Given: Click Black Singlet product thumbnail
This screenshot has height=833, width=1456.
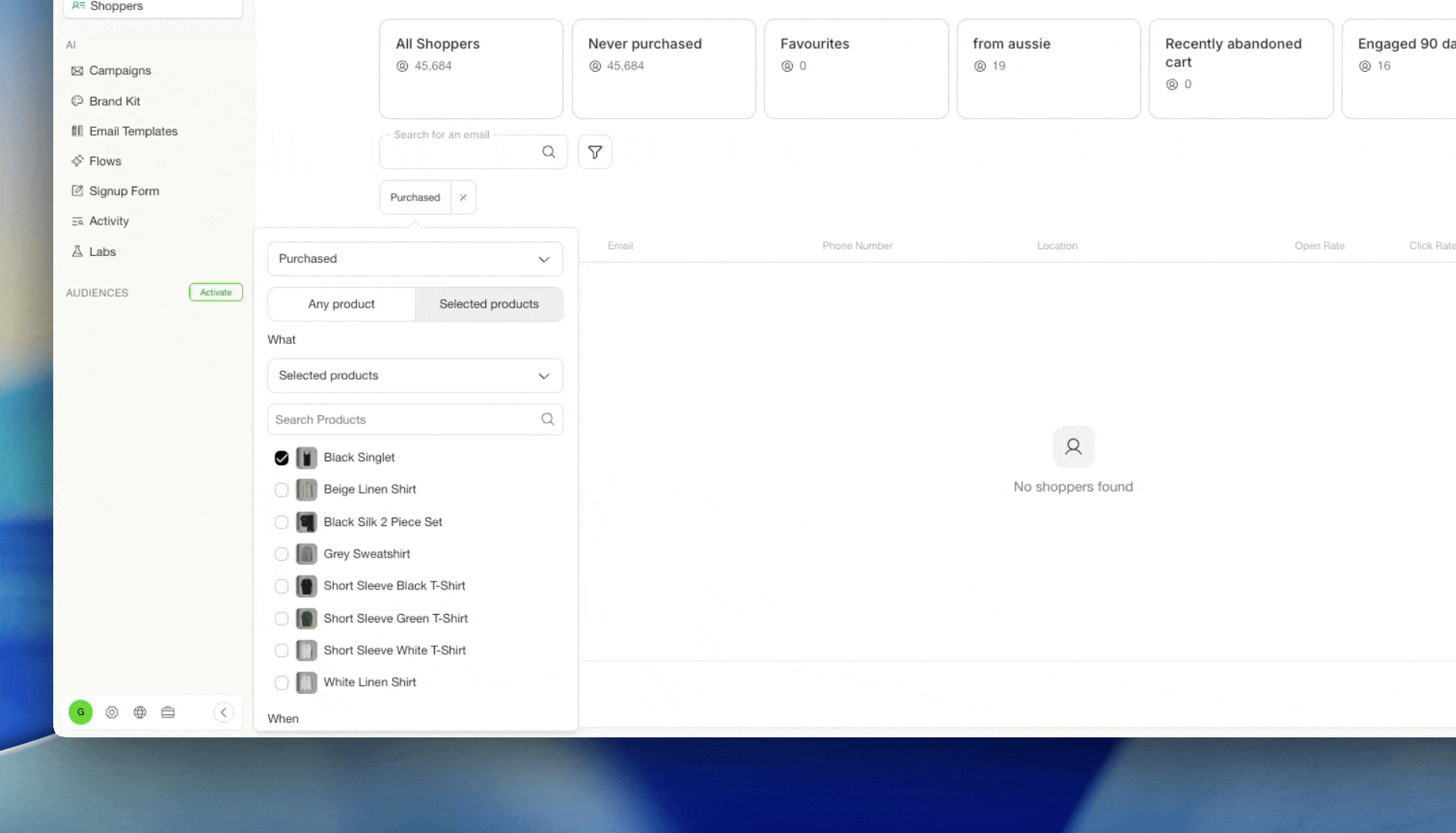Looking at the screenshot, I should click(x=306, y=458).
